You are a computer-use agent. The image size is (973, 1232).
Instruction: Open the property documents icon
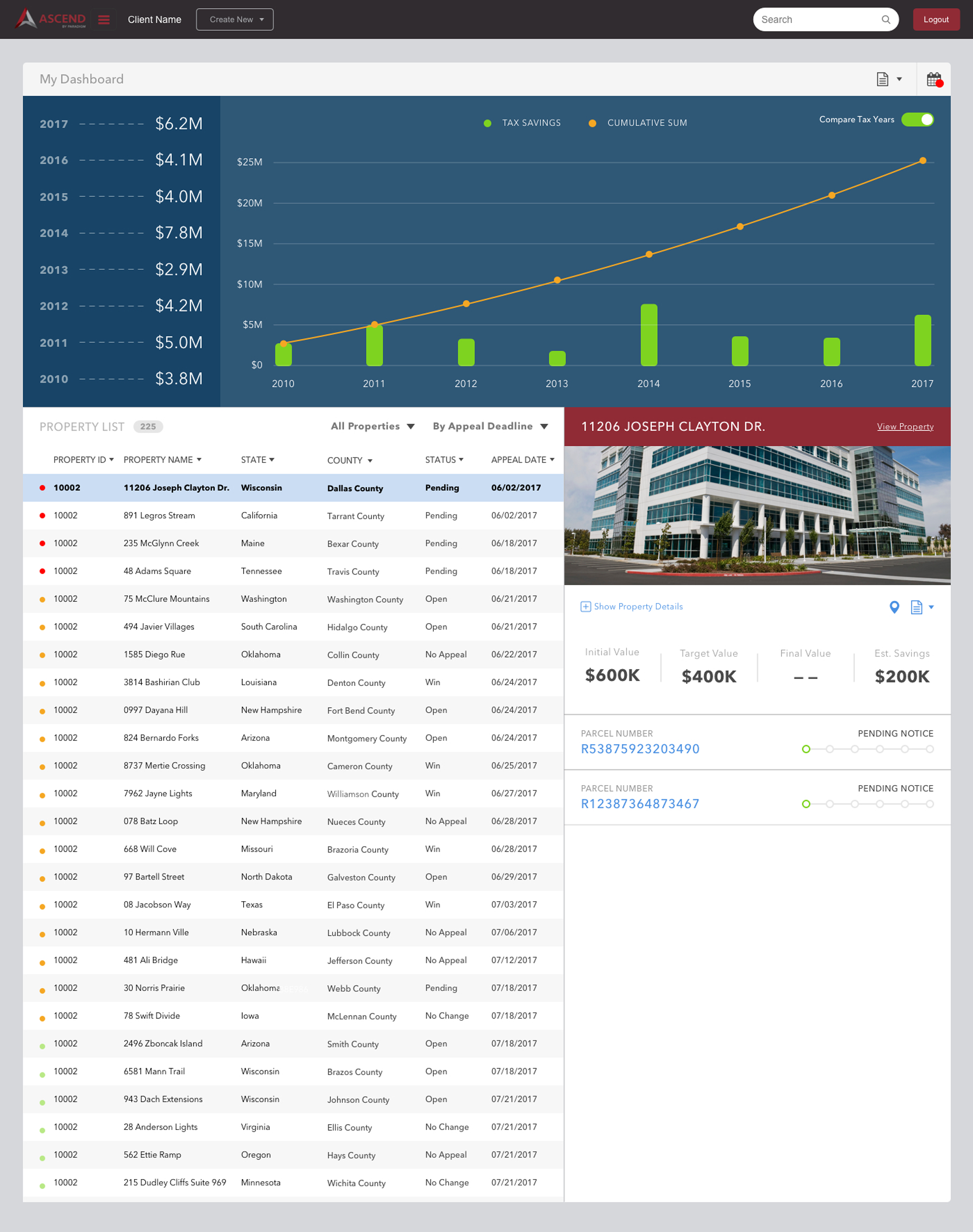[x=916, y=607]
